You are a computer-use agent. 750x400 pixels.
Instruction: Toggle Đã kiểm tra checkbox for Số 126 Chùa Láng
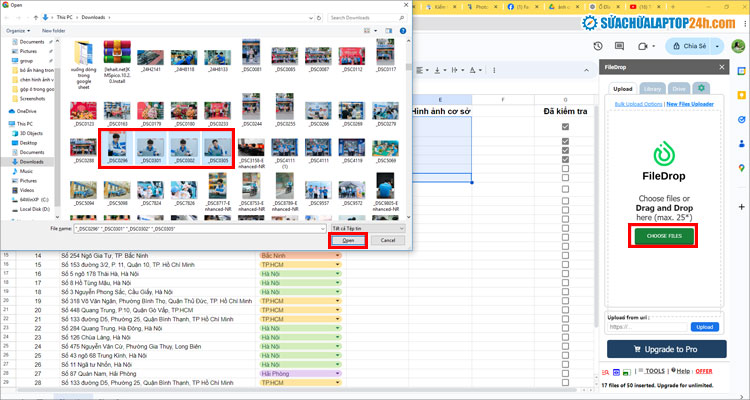(565, 337)
